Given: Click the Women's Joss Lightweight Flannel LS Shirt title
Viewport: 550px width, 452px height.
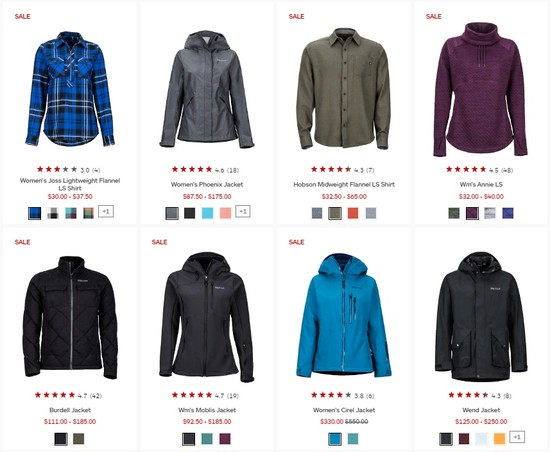Looking at the screenshot, I should (x=70, y=184).
